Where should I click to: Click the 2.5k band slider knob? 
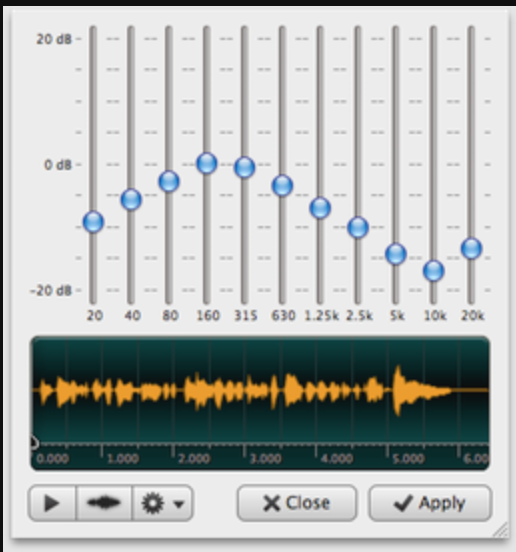[x=358, y=227]
